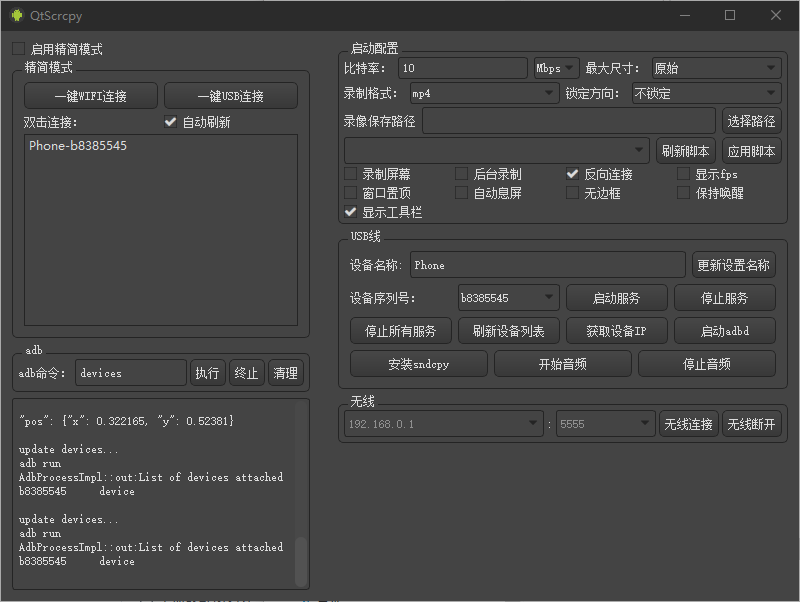Maximize the QtScrcpy window

[x=730, y=15]
